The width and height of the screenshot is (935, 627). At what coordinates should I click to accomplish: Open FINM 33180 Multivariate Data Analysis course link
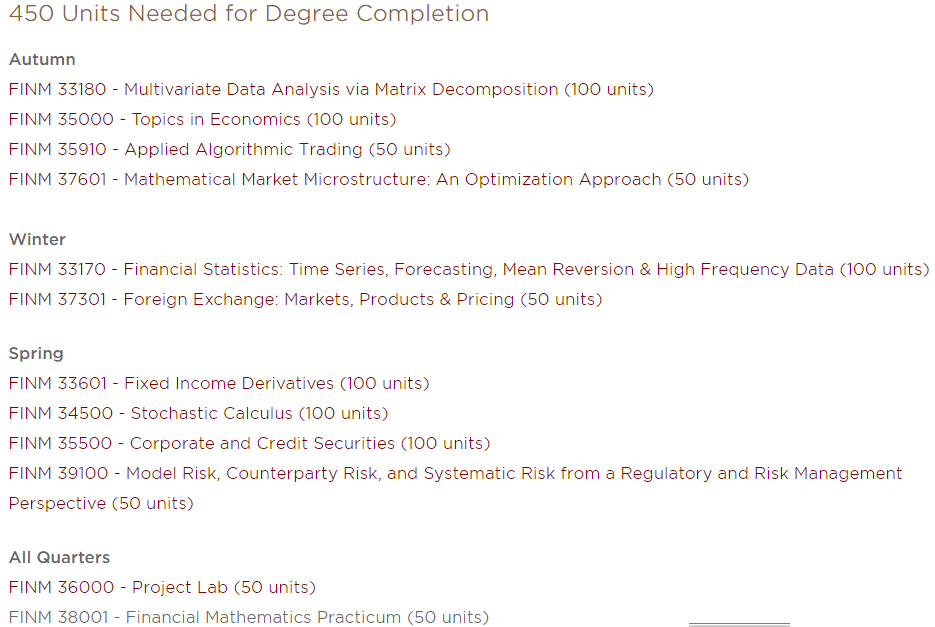click(x=331, y=89)
